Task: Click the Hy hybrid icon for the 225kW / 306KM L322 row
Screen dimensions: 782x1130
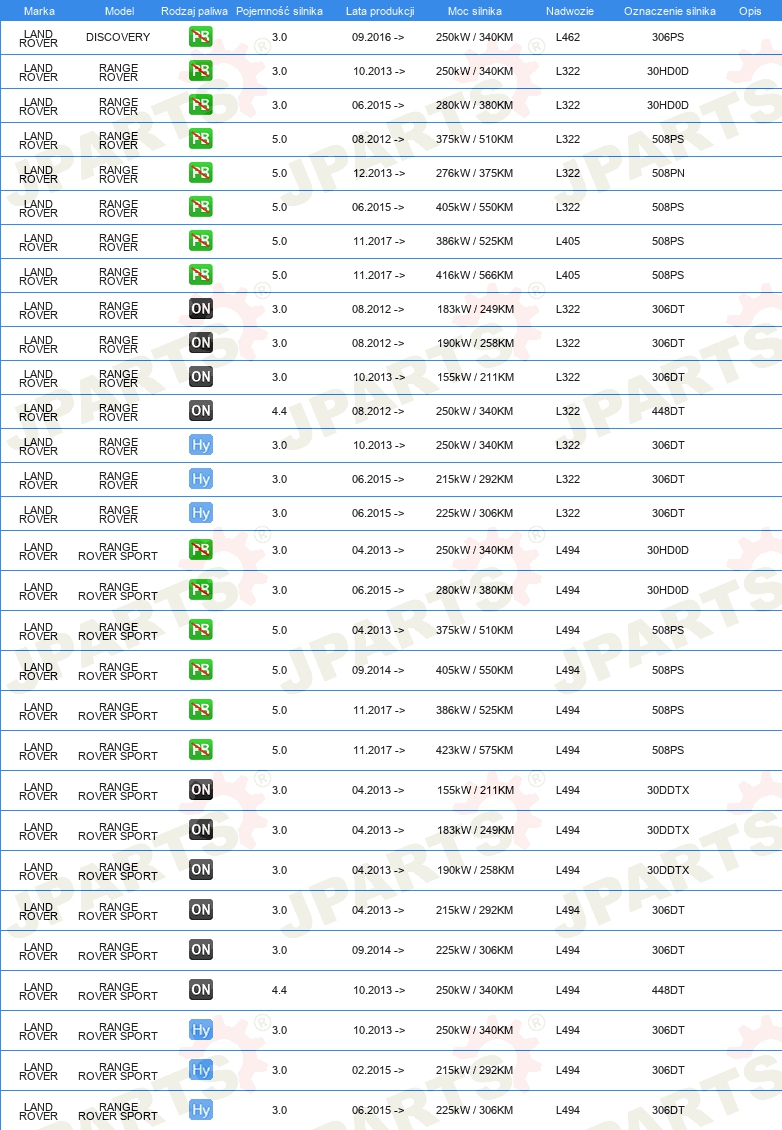Action: coord(200,513)
